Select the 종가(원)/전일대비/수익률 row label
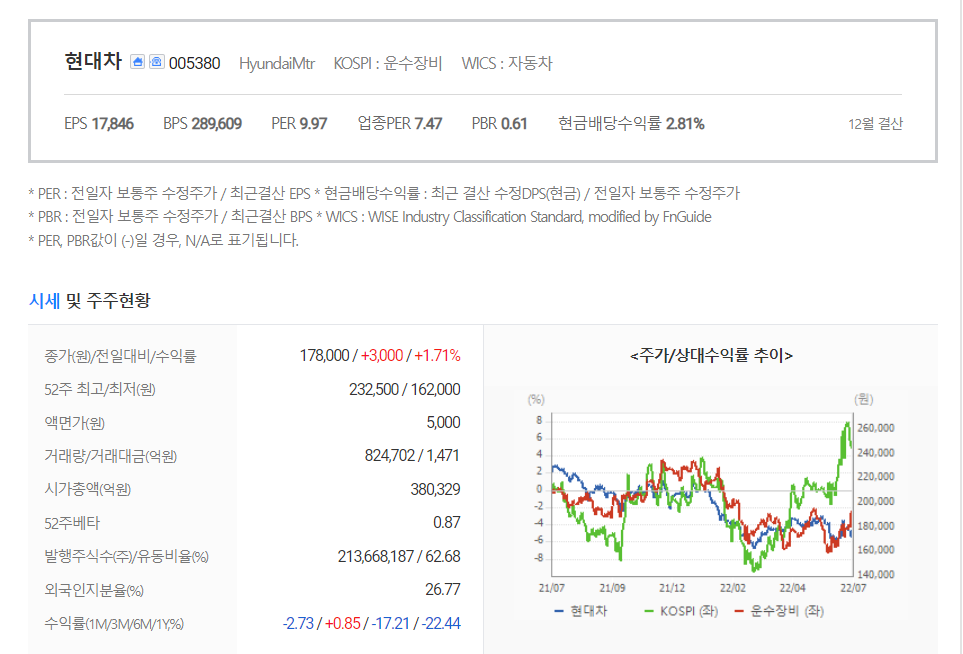 [x=120, y=356]
